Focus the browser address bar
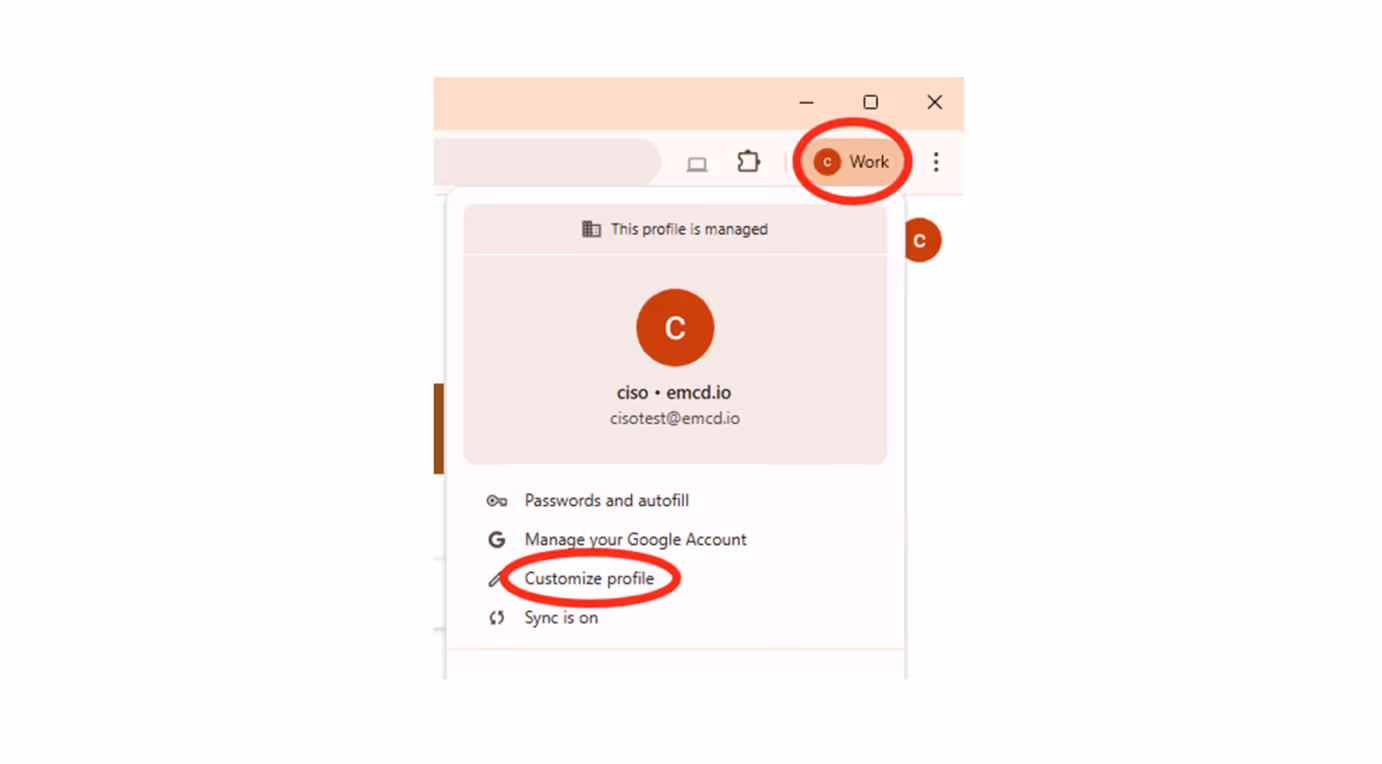 [x=547, y=162]
